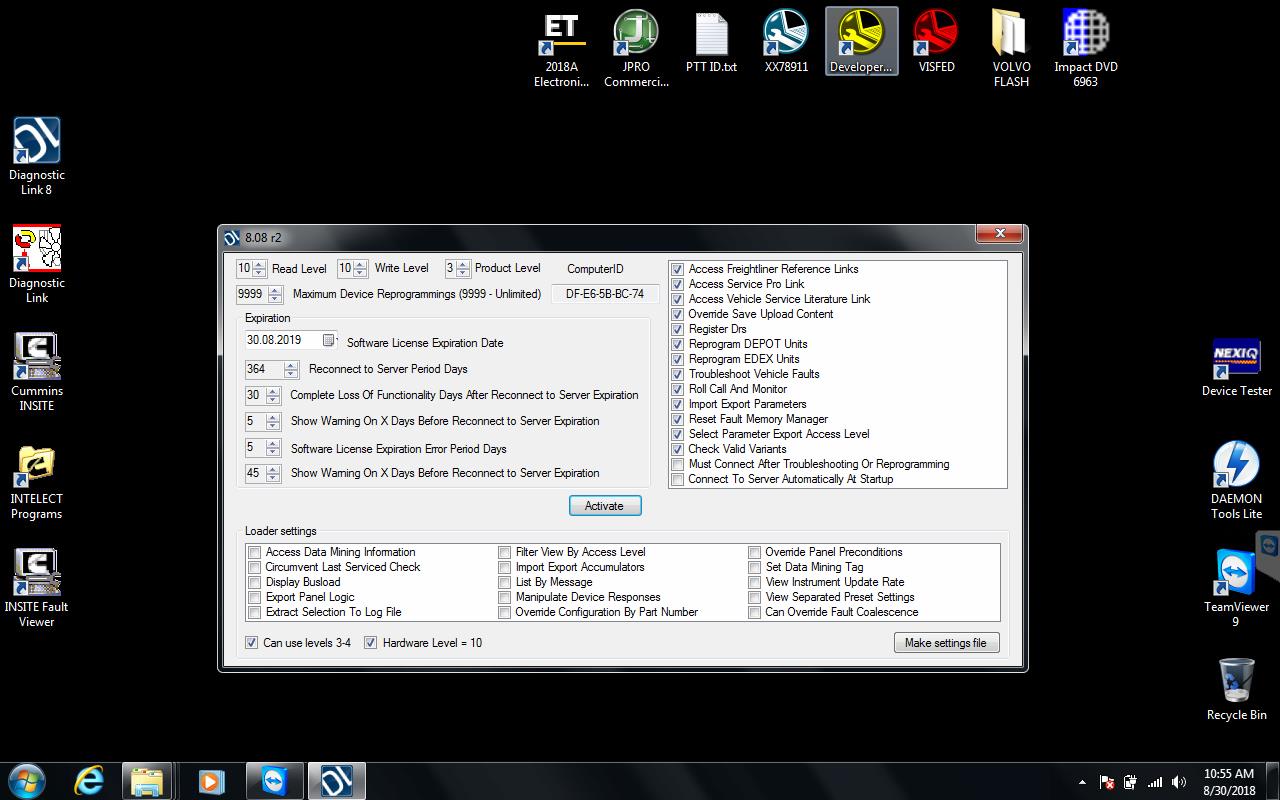The width and height of the screenshot is (1280, 800).
Task: Open the Windows Start menu orb
Action: 27,780
